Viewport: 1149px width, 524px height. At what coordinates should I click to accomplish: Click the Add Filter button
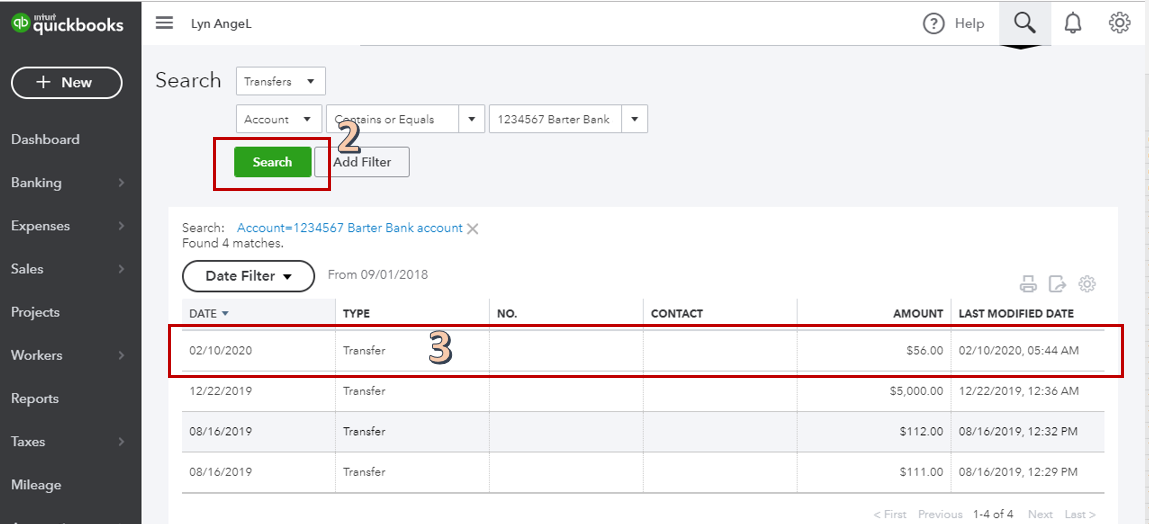[362, 162]
